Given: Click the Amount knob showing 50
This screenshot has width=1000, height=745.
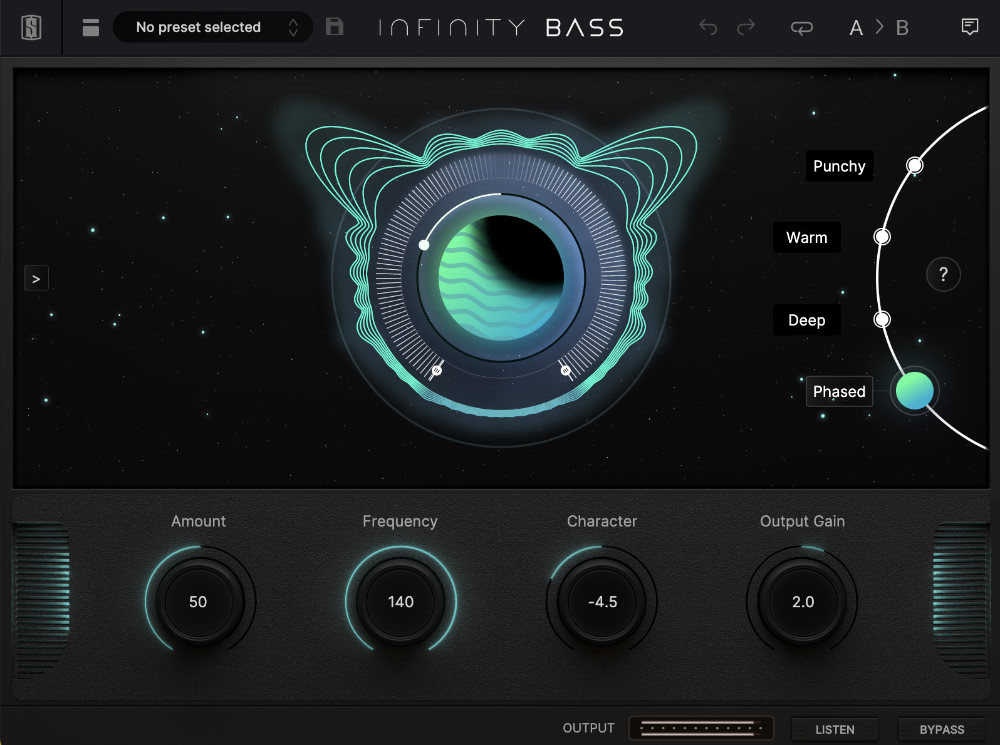Looking at the screenshot, I should pos(199,601).
